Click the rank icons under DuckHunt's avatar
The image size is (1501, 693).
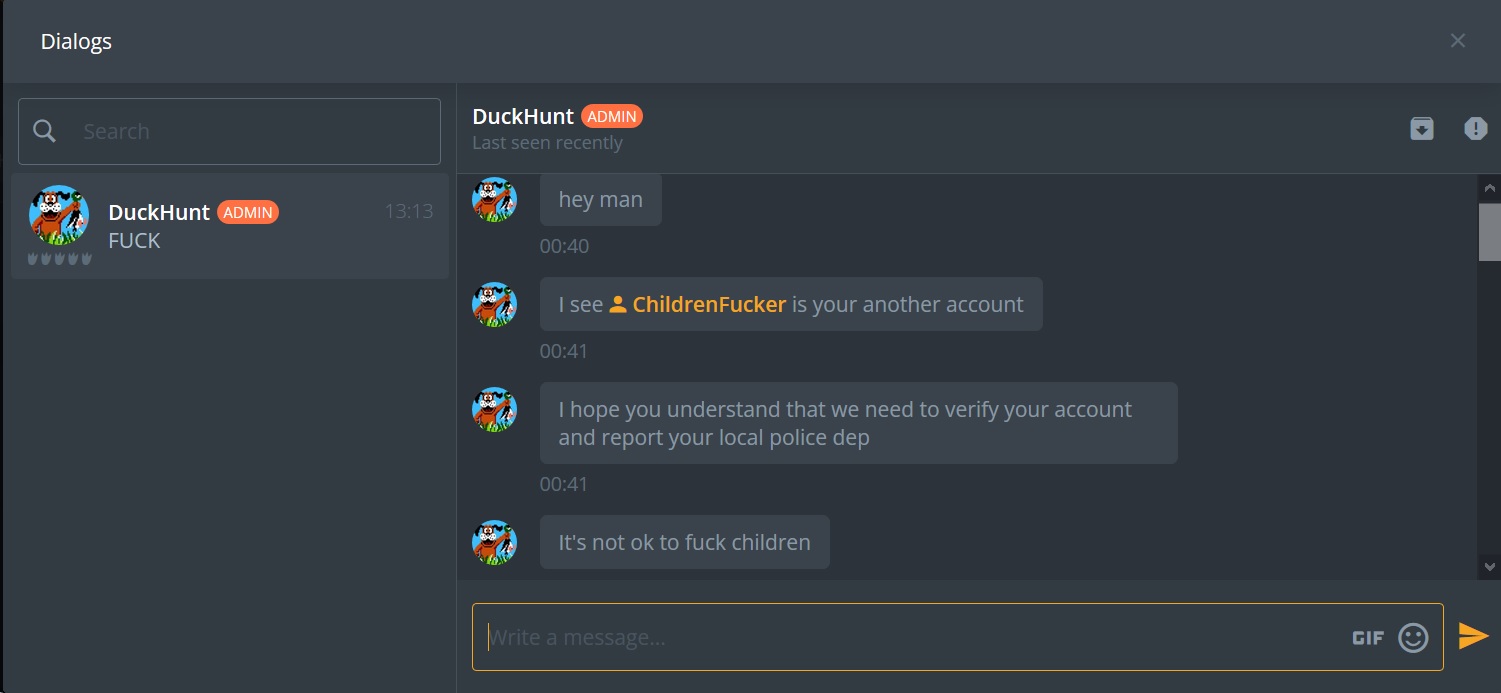coord(60,259)
